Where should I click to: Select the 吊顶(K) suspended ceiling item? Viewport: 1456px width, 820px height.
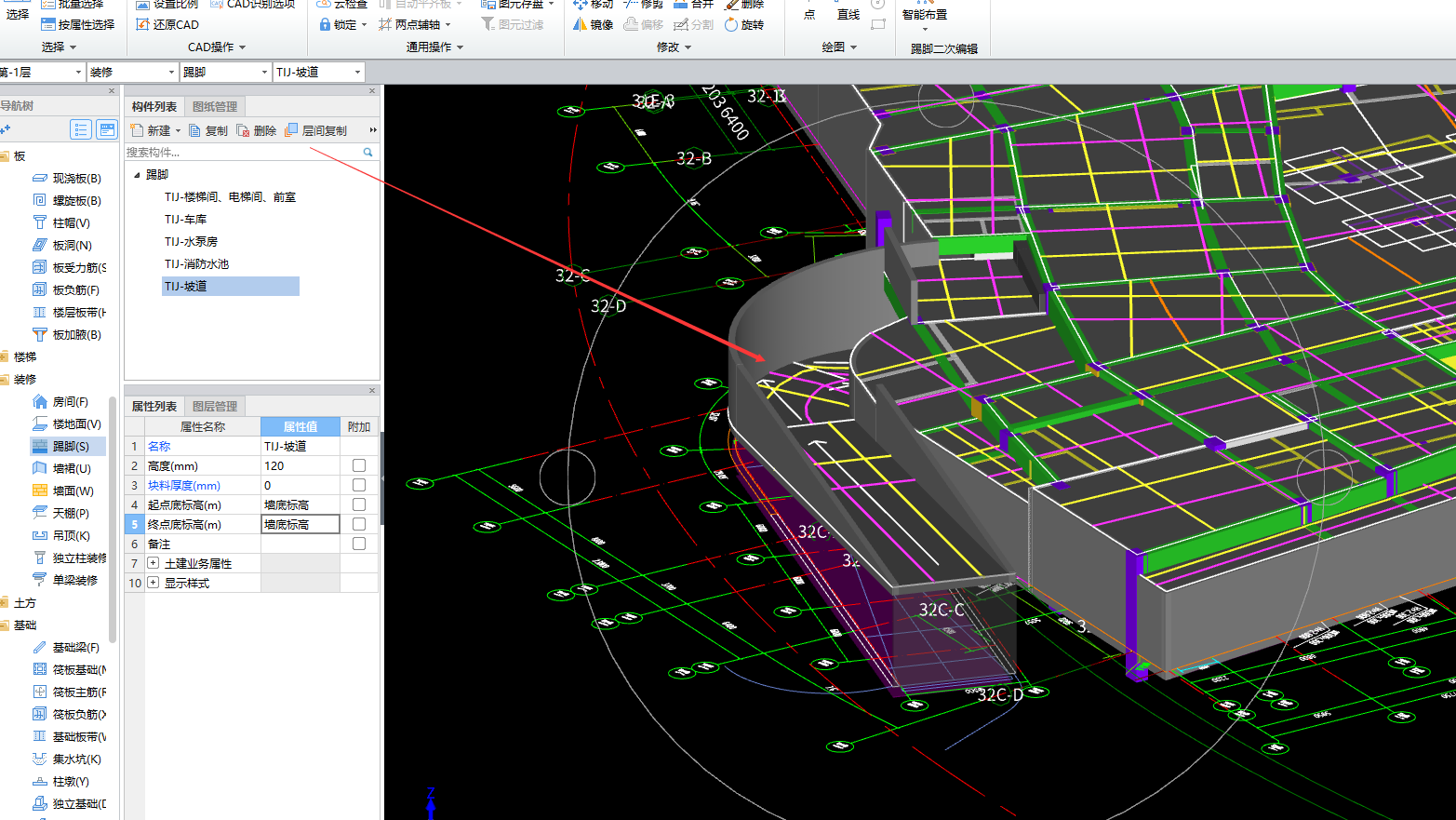coord(61,535)
